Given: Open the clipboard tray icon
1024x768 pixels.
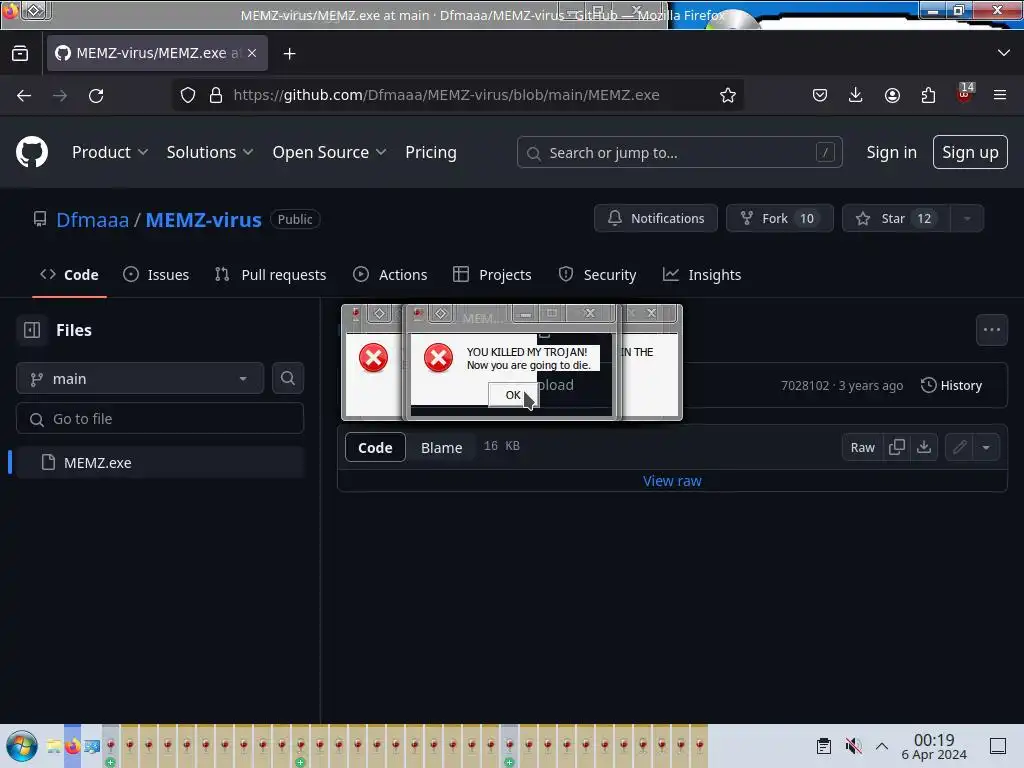Looking at the screenshot, I should [824, 746].
